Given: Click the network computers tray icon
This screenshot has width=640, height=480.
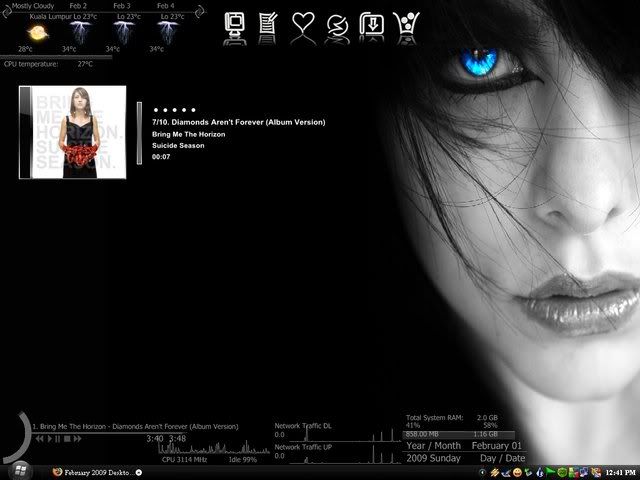Looking at the screenshot, I should point(584,473).
